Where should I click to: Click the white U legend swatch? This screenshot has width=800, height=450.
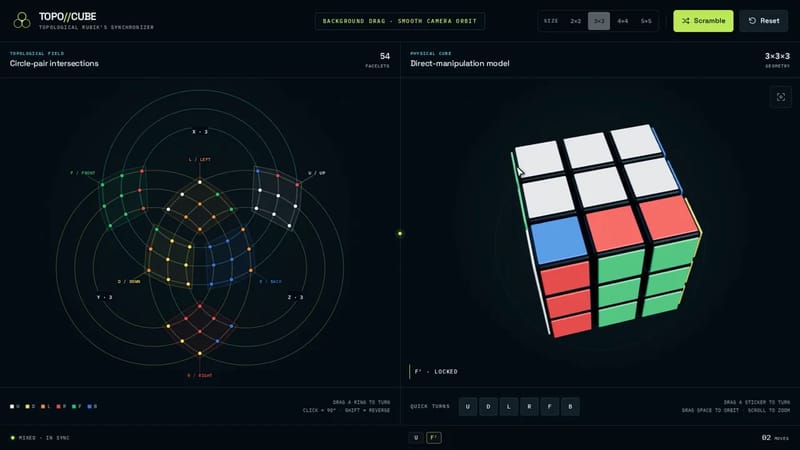tap(12, 407)
